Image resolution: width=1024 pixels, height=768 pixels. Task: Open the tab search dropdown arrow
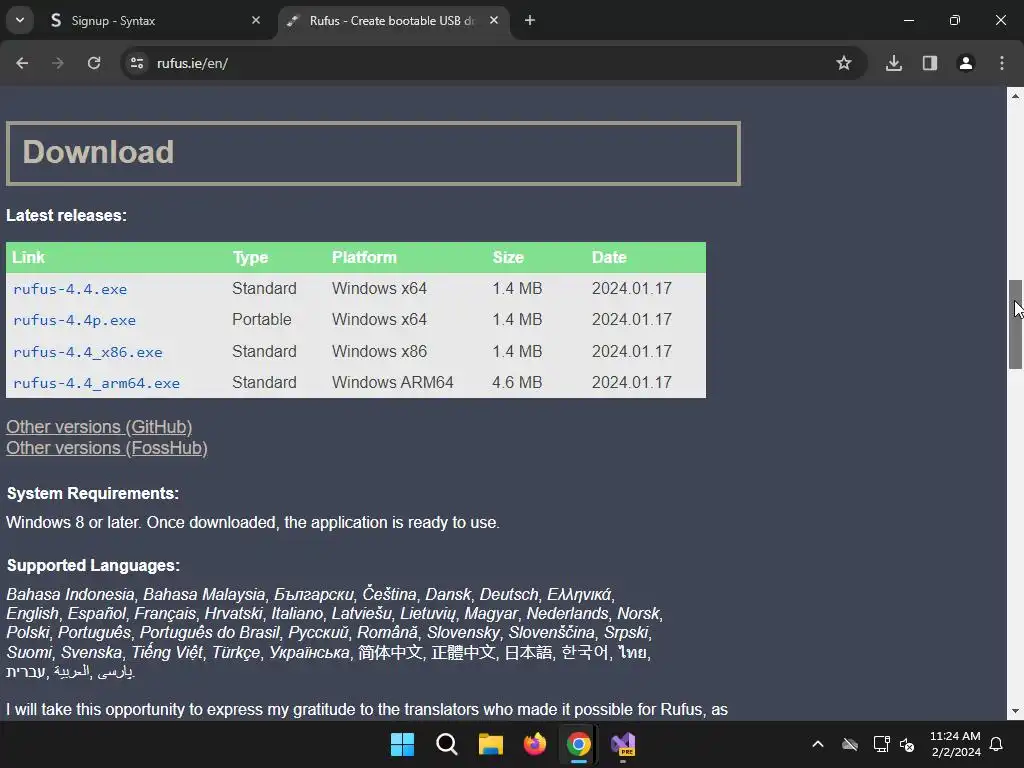point(20,20)
